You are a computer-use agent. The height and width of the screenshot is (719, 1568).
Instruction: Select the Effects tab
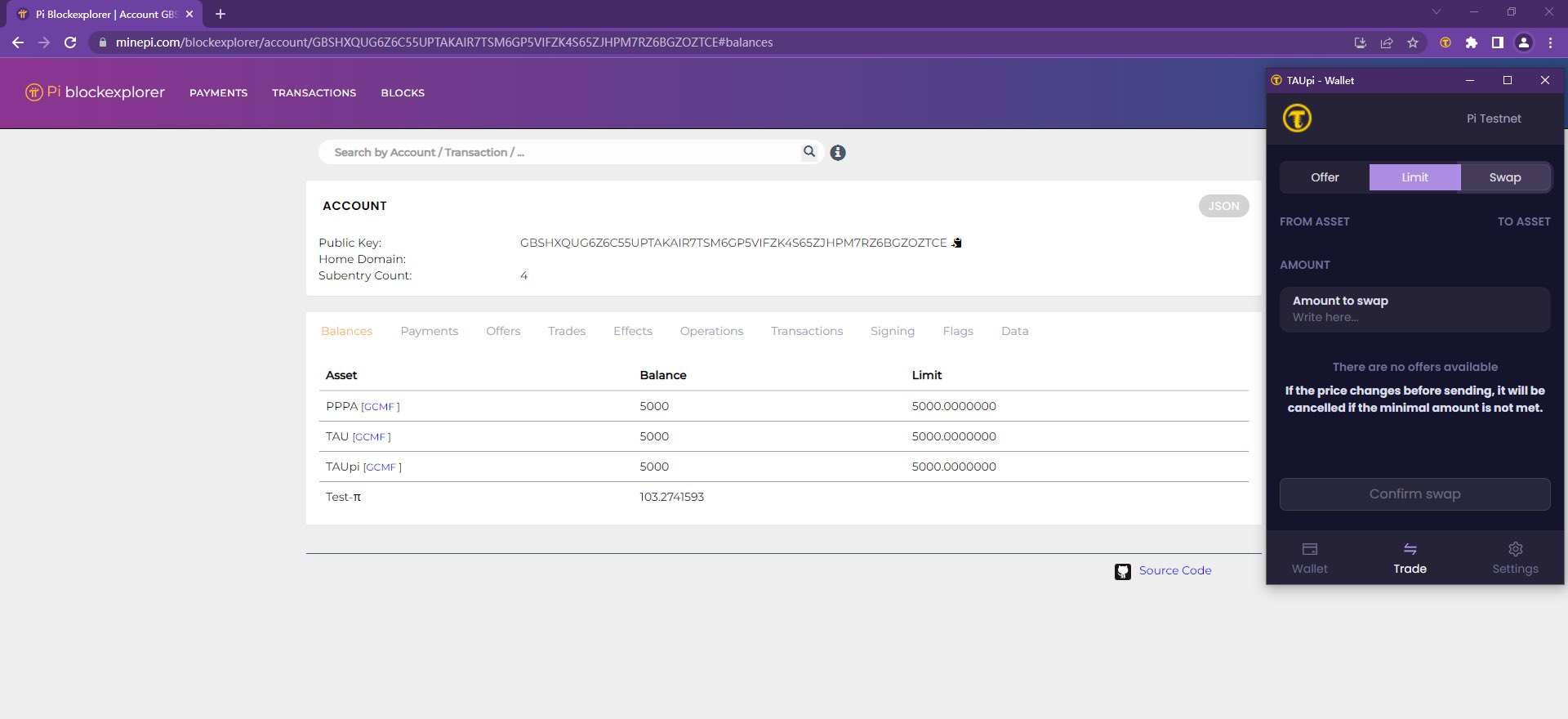(633, 331)
